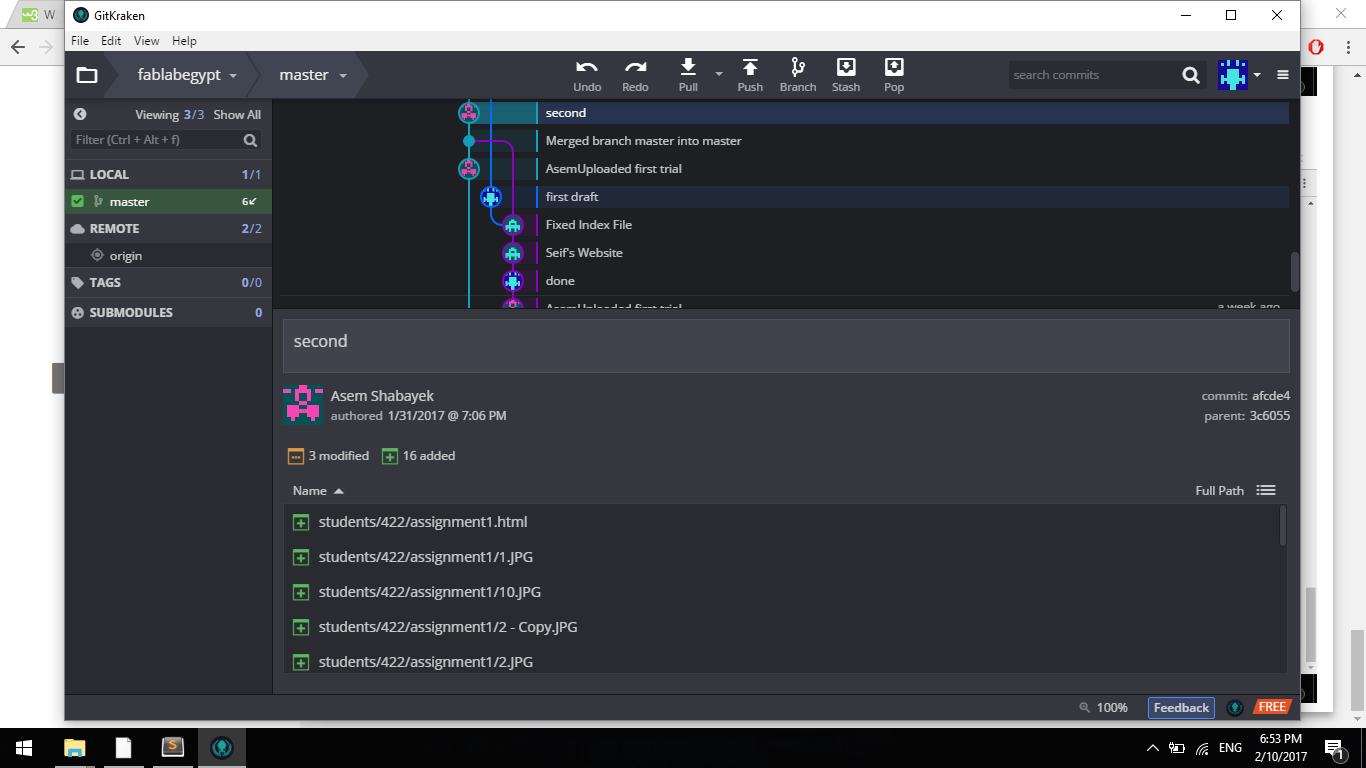Image resolution: width=1366 pixels, height=768 pixels.
Task: Click the GitKraken logo in status bar
Action: [1235, 708]
